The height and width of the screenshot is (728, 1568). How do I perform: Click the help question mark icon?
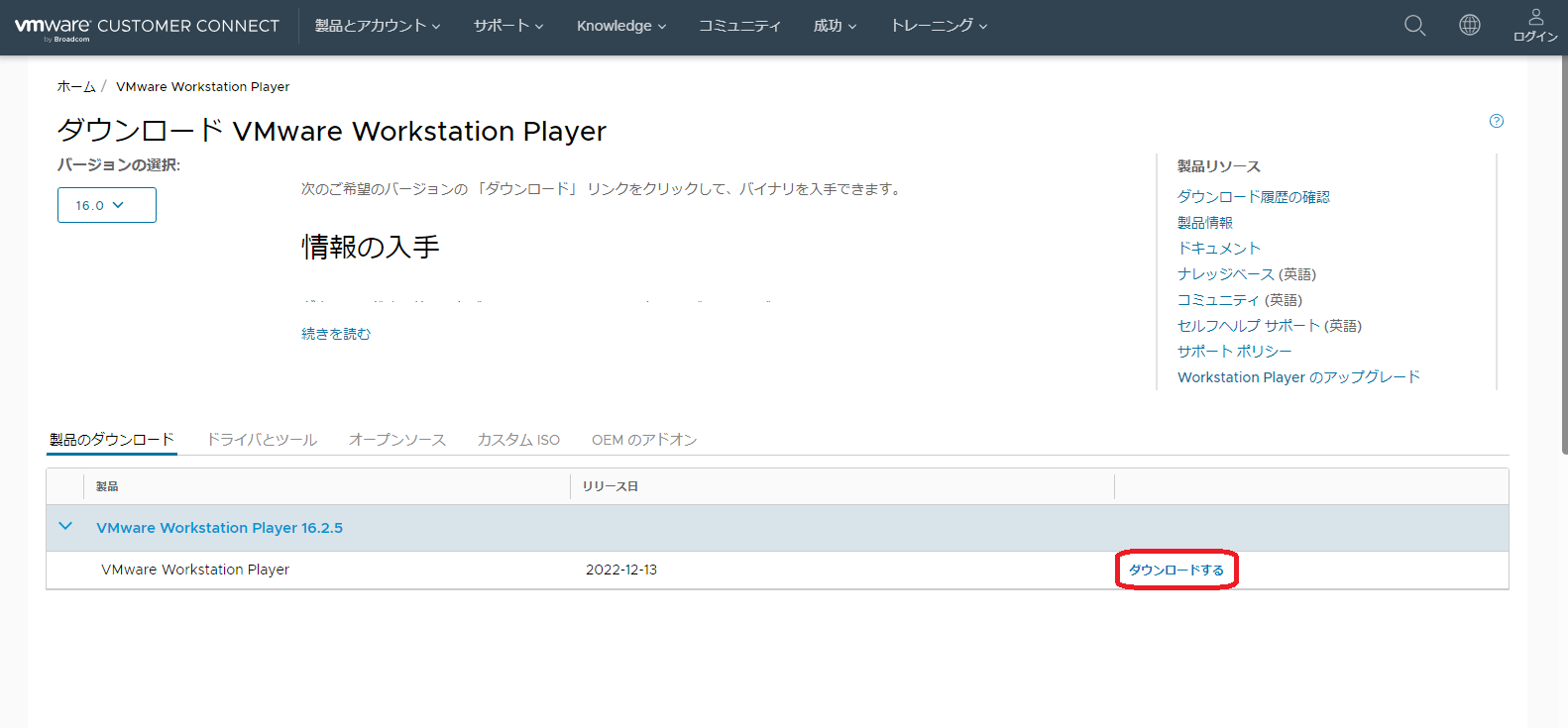(x=1497, y=121)
